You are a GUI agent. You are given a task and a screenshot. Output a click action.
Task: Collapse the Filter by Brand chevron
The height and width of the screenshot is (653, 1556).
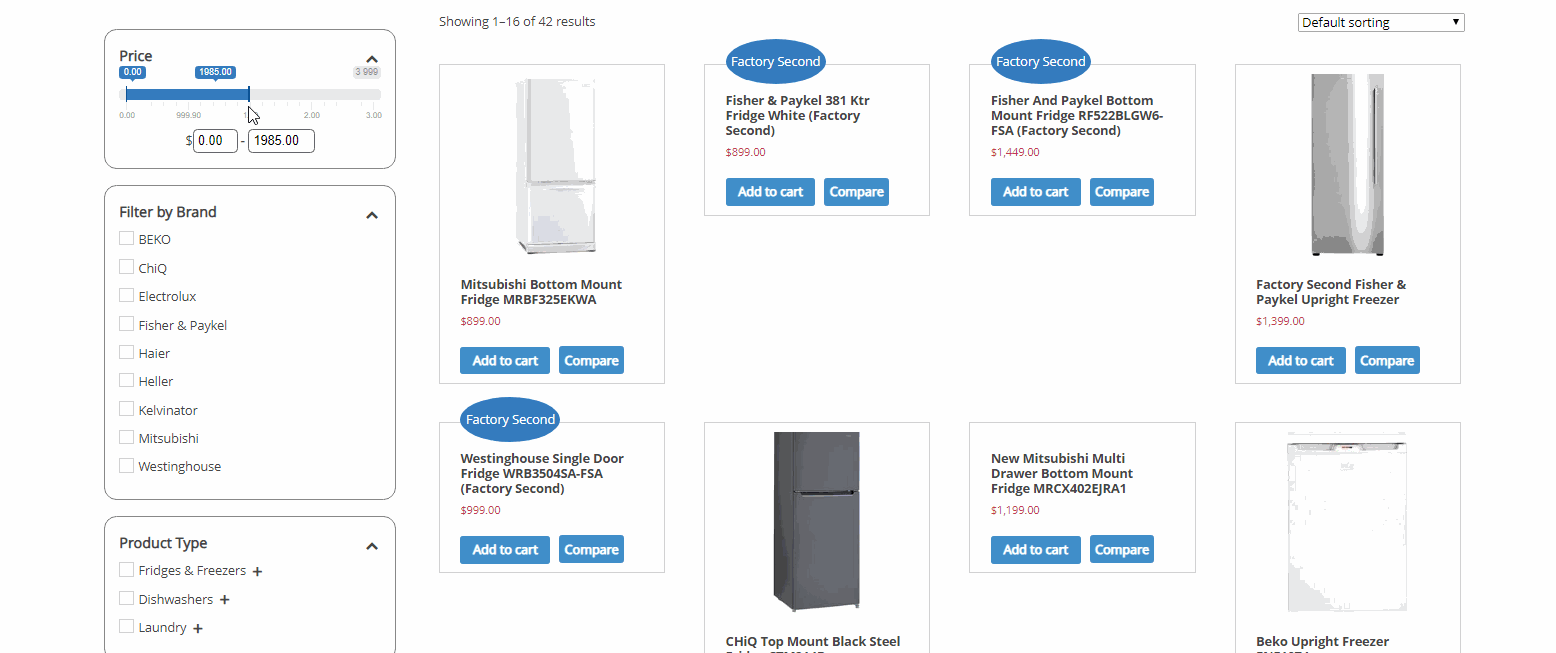coord(372,215)
